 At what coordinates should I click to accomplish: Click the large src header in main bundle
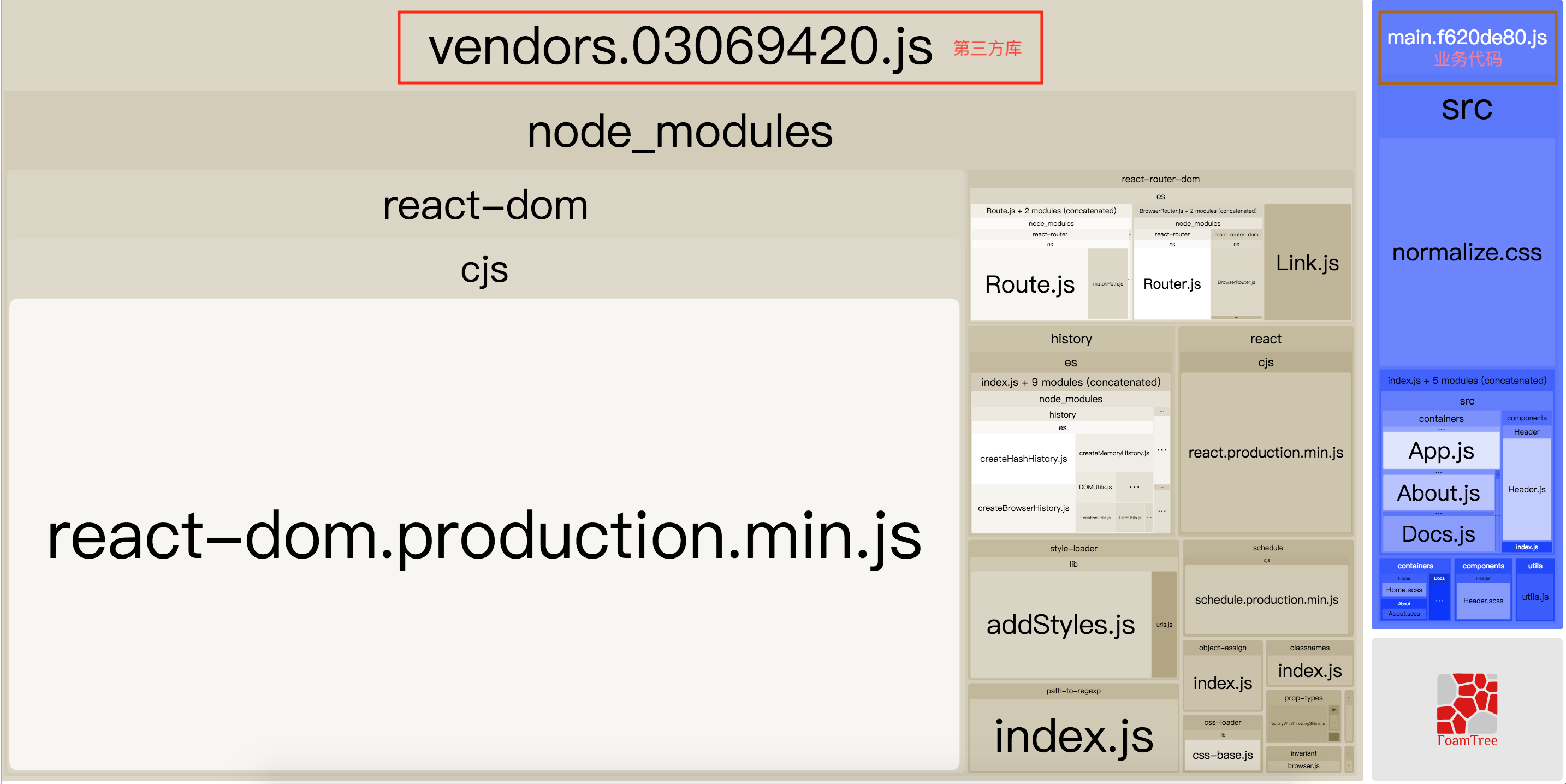pos(1466,108)
